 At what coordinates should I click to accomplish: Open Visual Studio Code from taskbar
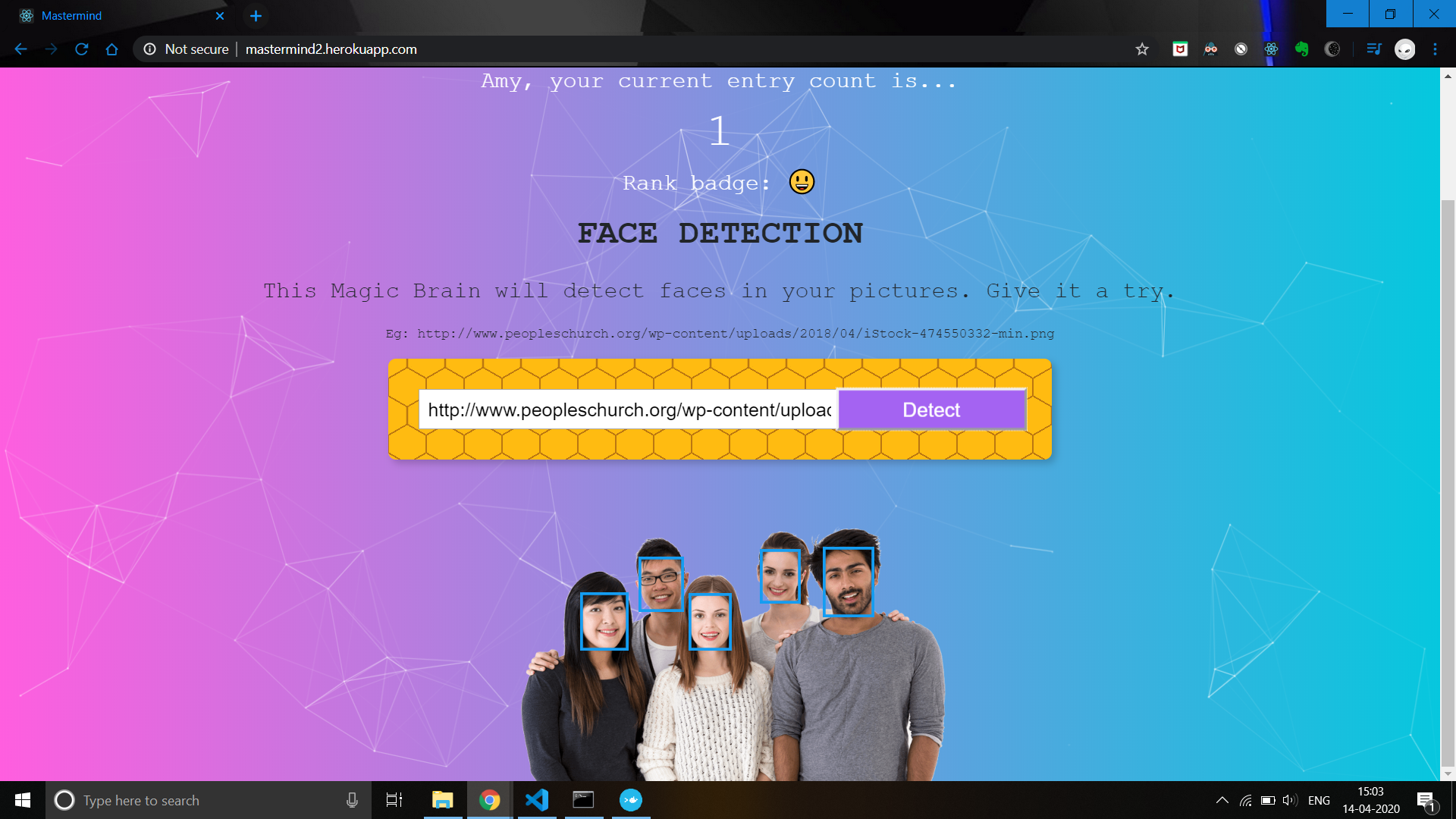point(537,800)
